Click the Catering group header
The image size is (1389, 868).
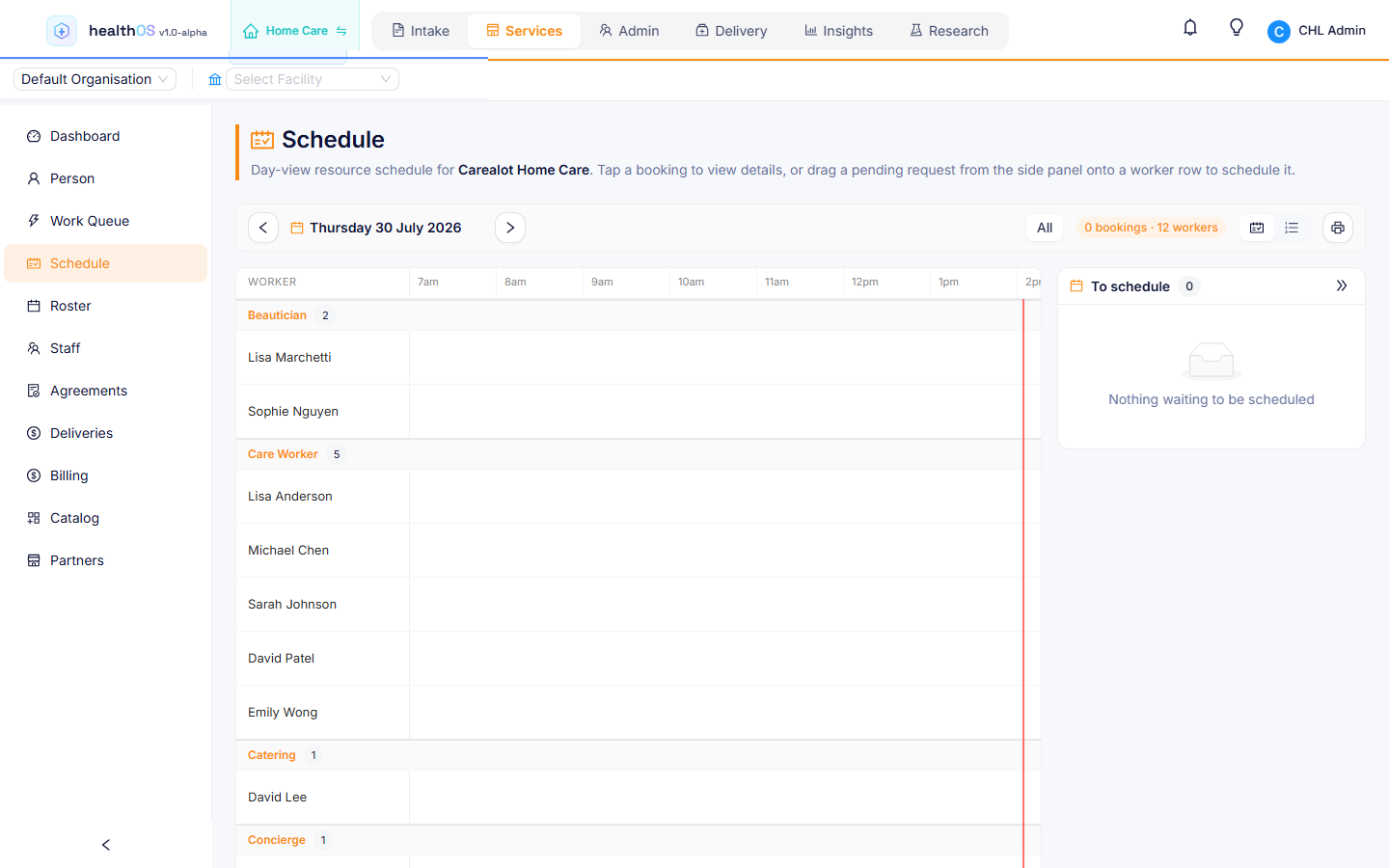[x=639, y=755]
